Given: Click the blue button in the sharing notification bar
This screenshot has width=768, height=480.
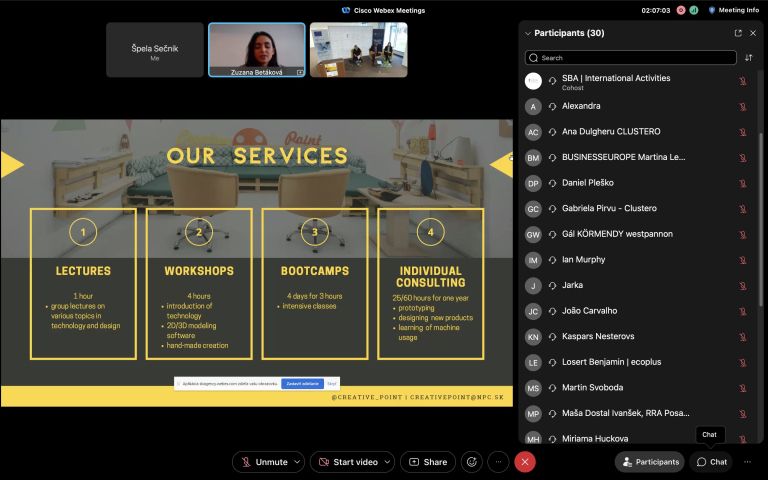Looking at the screenshot, I should coord(302,384).
